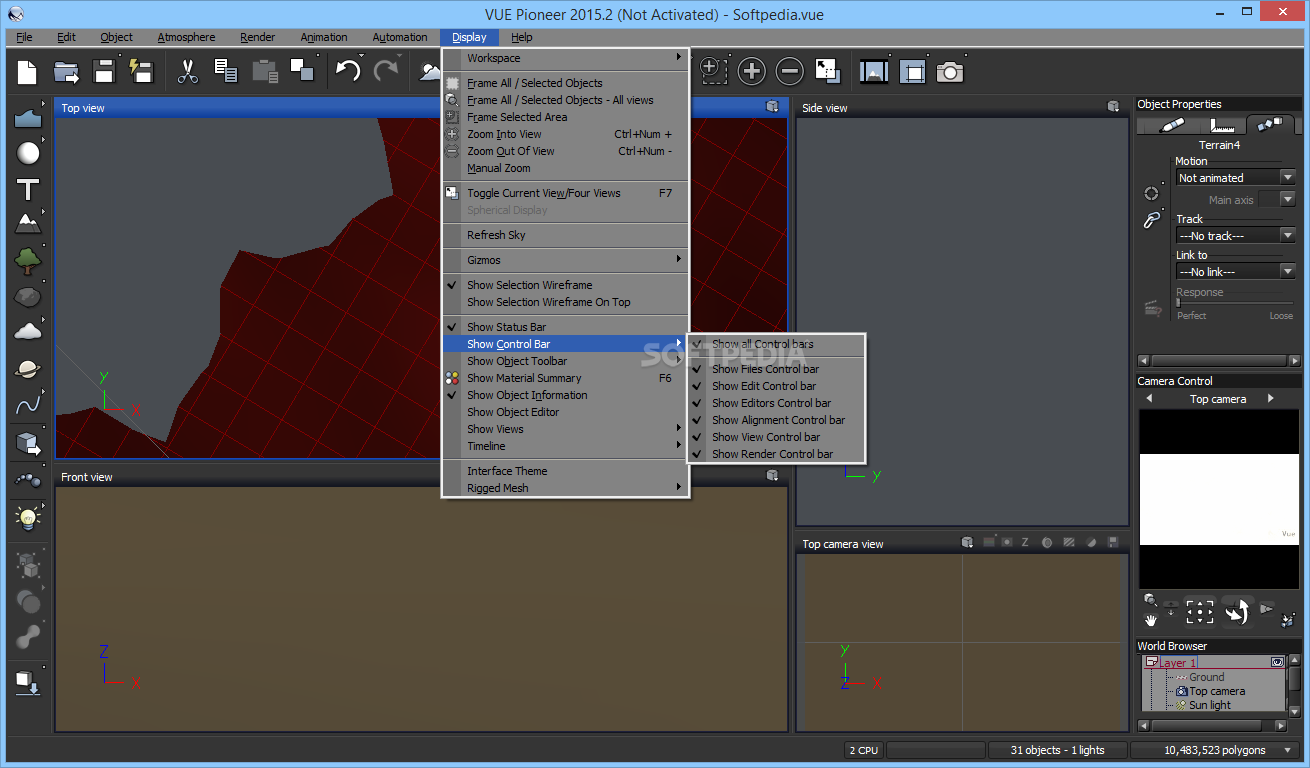Toggle Layer 1 visibility eye icon
1310x768 pixels.
[1277, 662]
